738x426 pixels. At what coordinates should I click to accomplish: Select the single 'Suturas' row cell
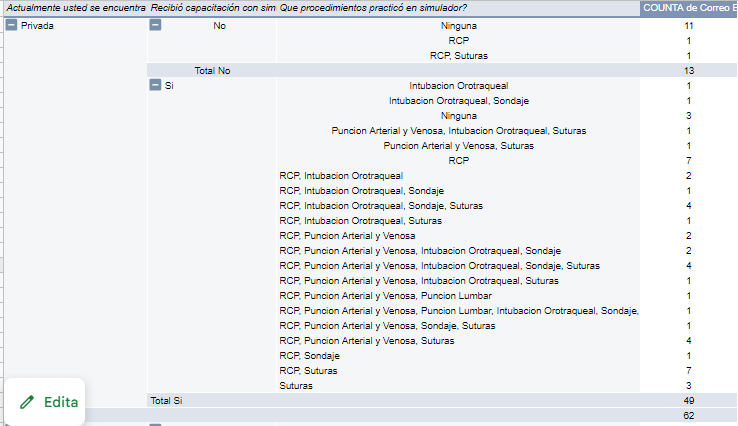pyautogui.click(x=295, y=385)
